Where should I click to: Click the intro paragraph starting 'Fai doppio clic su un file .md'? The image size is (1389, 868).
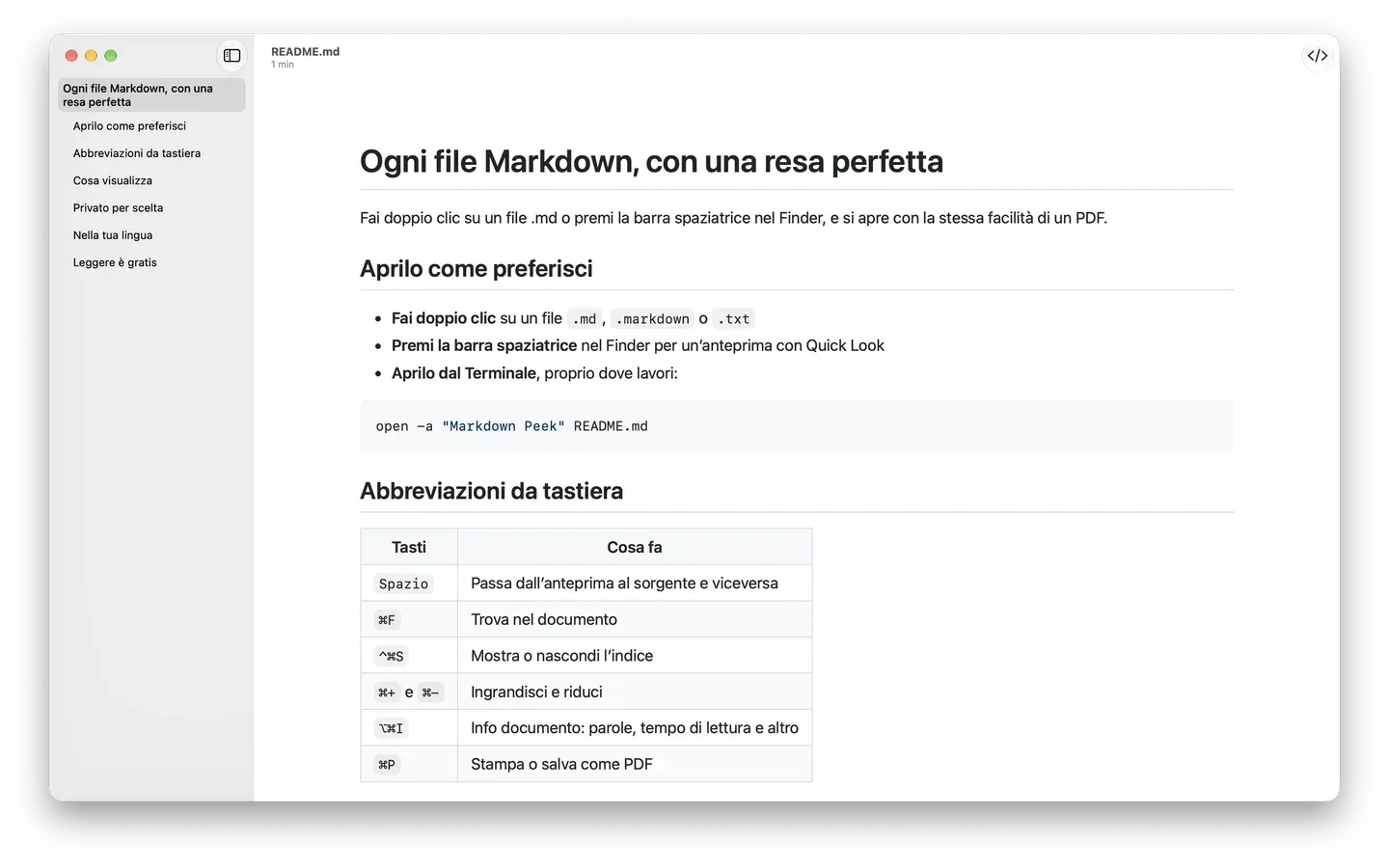733,218
